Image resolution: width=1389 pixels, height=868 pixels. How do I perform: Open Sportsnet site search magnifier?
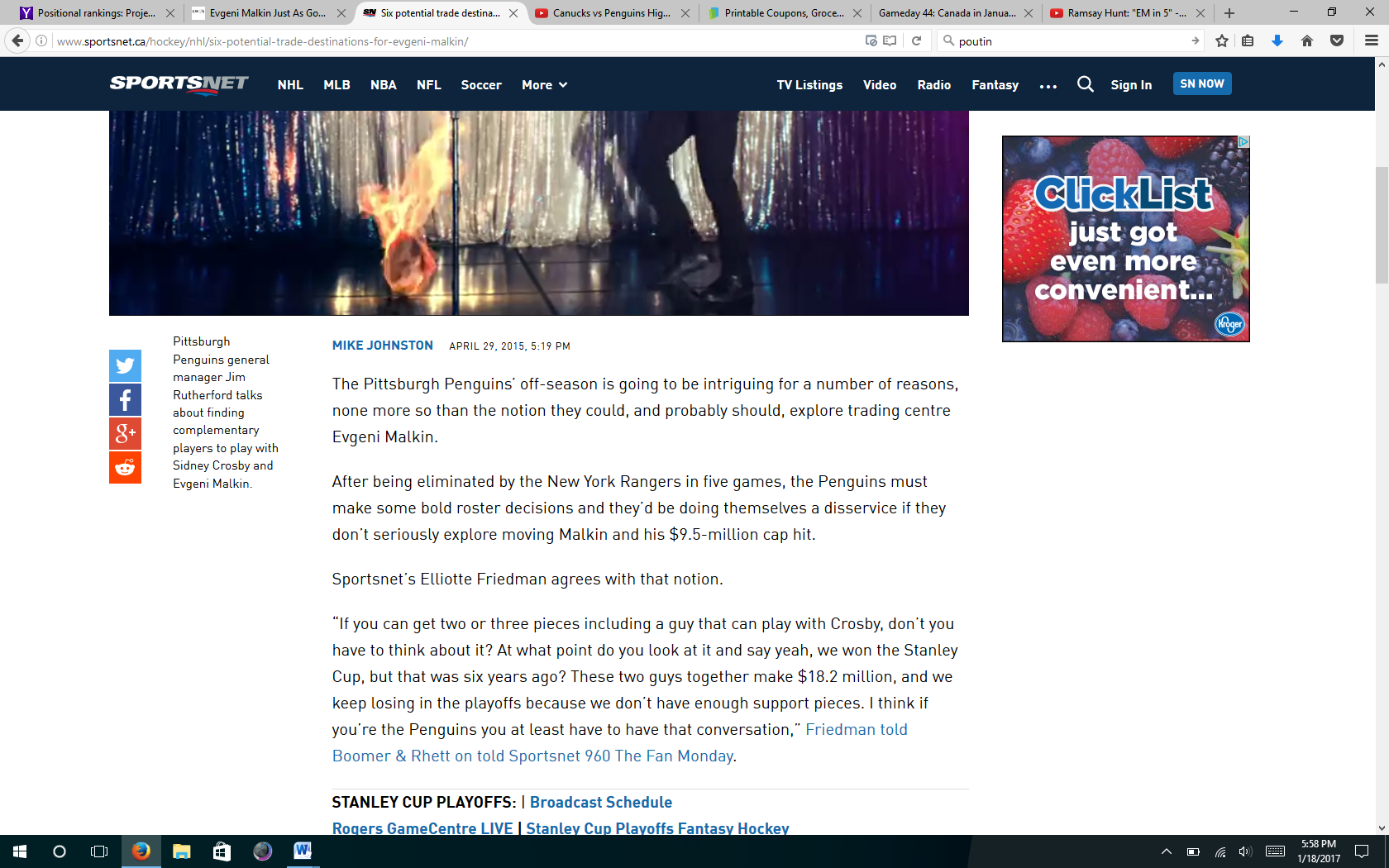1085,84
